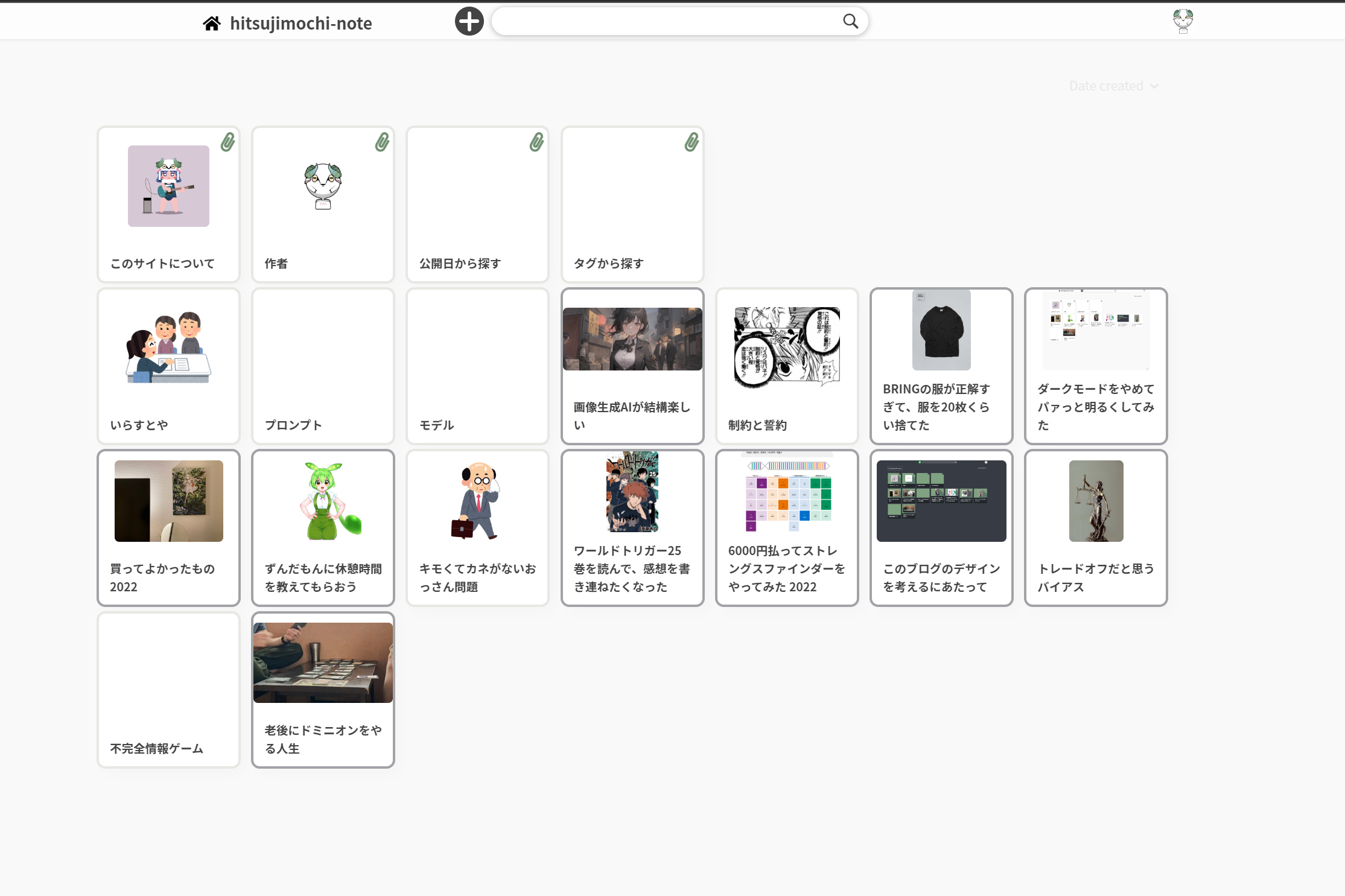
Task: Open the 画像生成AIが結構楽しい card
Action: point(632,366)
